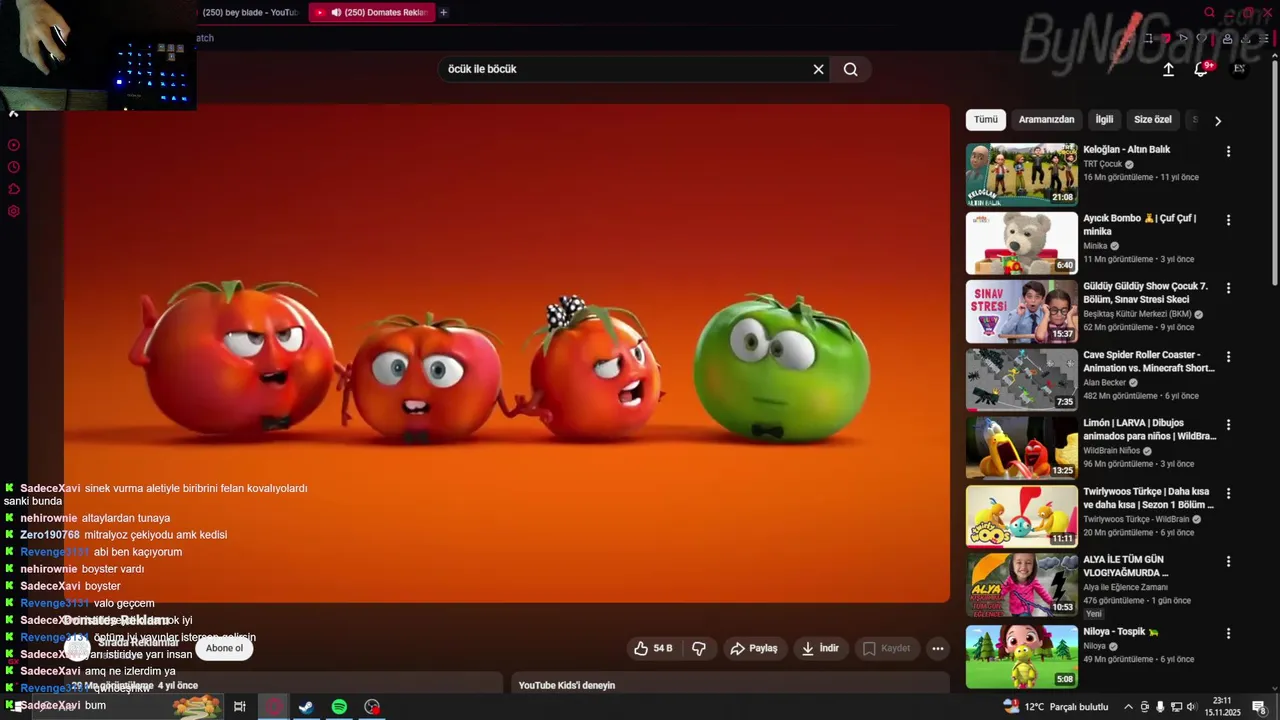1280x720 pixels.
Task: Open the OBS icon in taskbar
Action: point(372,707)
